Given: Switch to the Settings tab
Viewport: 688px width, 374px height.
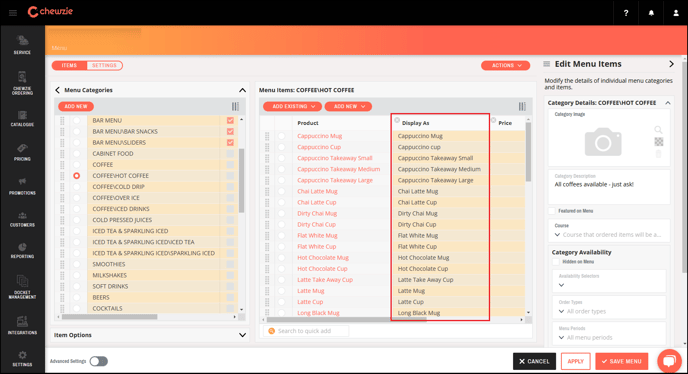Looking at the screenshot, I should (x=104, y=65).
